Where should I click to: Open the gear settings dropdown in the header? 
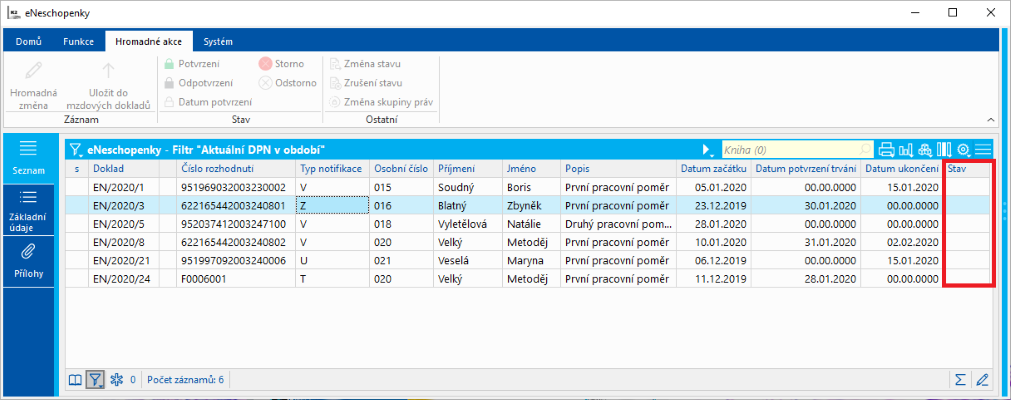click(964, 150)
